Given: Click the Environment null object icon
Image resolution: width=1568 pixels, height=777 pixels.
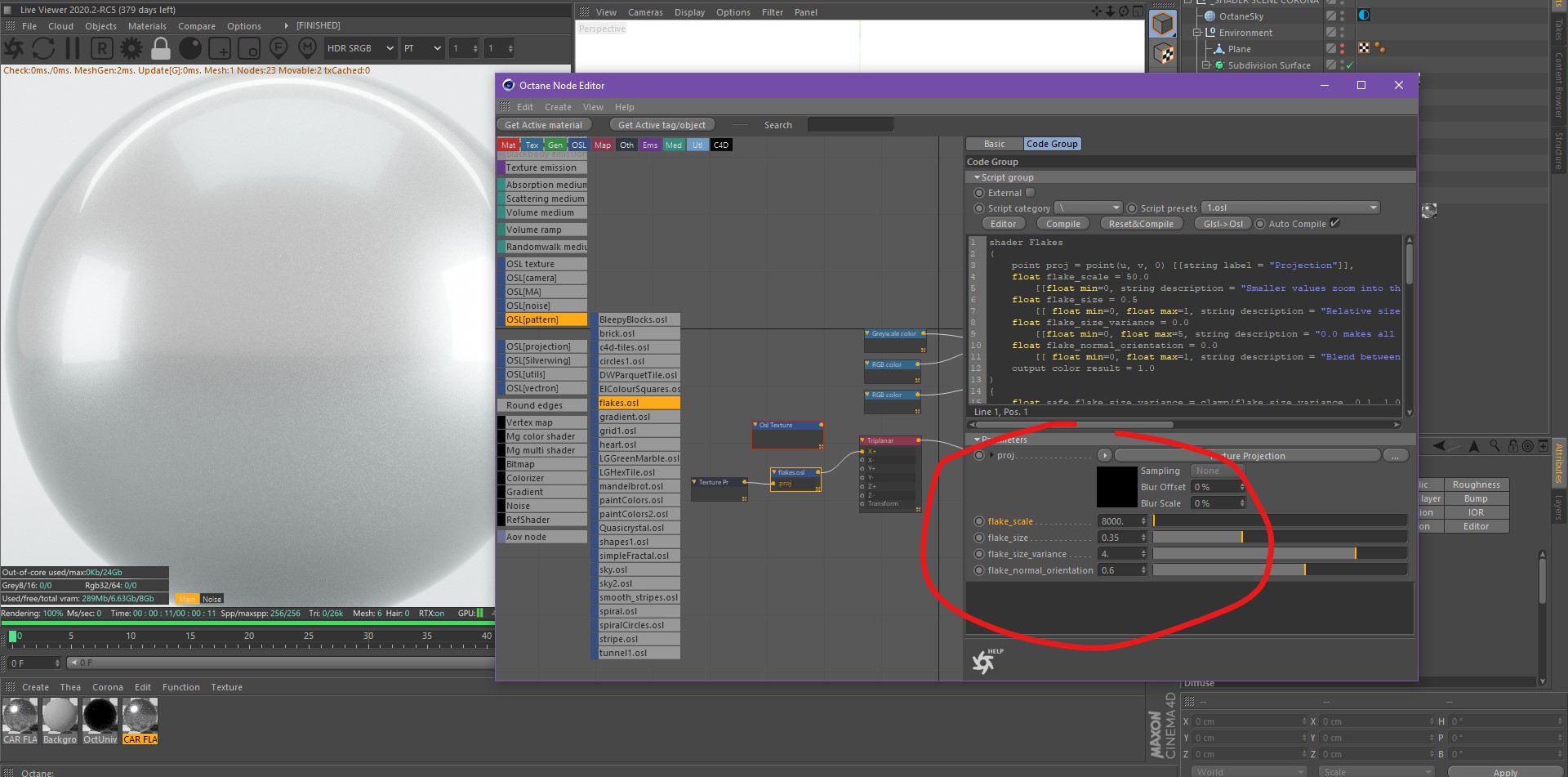Looking at the screenshot, I should coord(1210,33).
